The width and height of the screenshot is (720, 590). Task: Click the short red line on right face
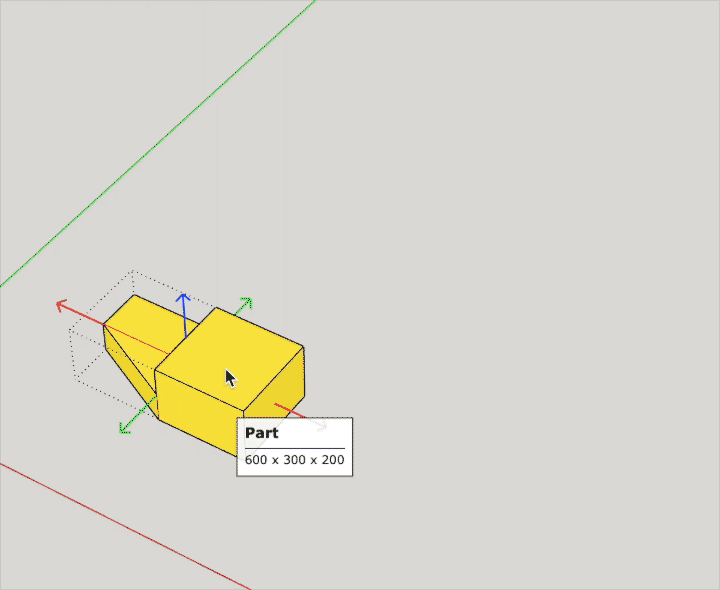(290, 411)
